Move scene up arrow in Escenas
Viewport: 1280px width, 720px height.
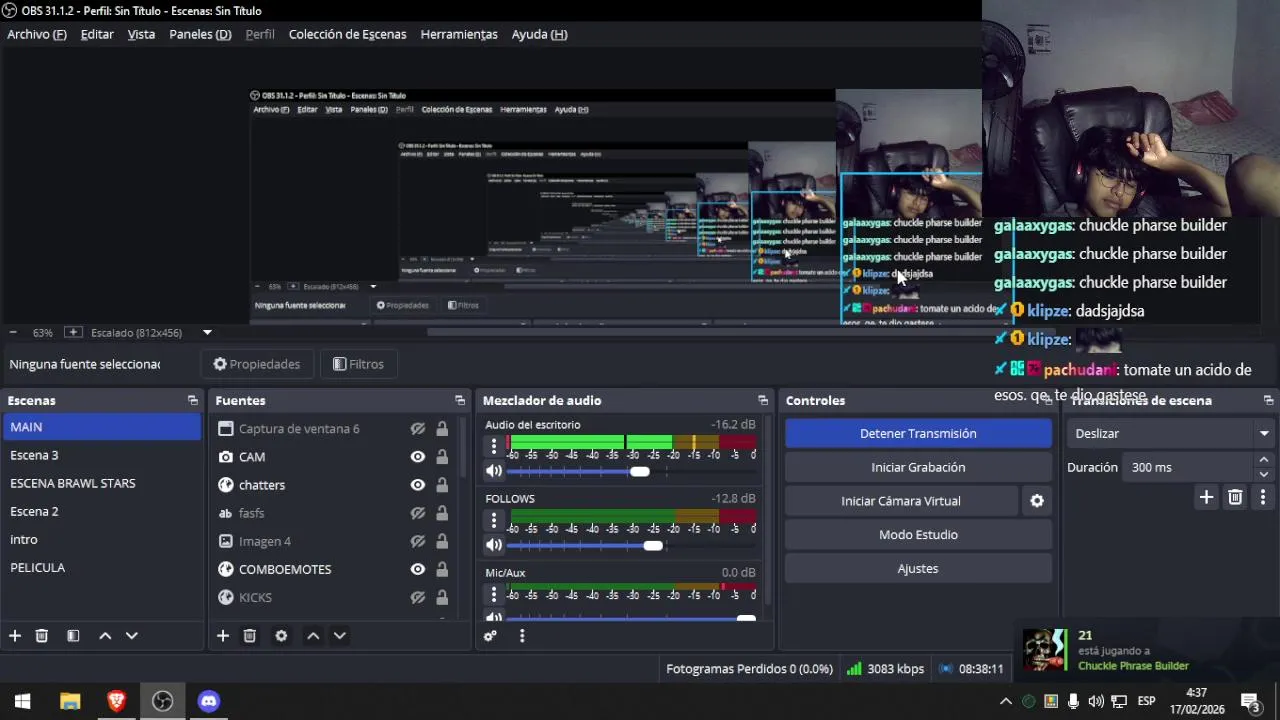click(105, 636)
